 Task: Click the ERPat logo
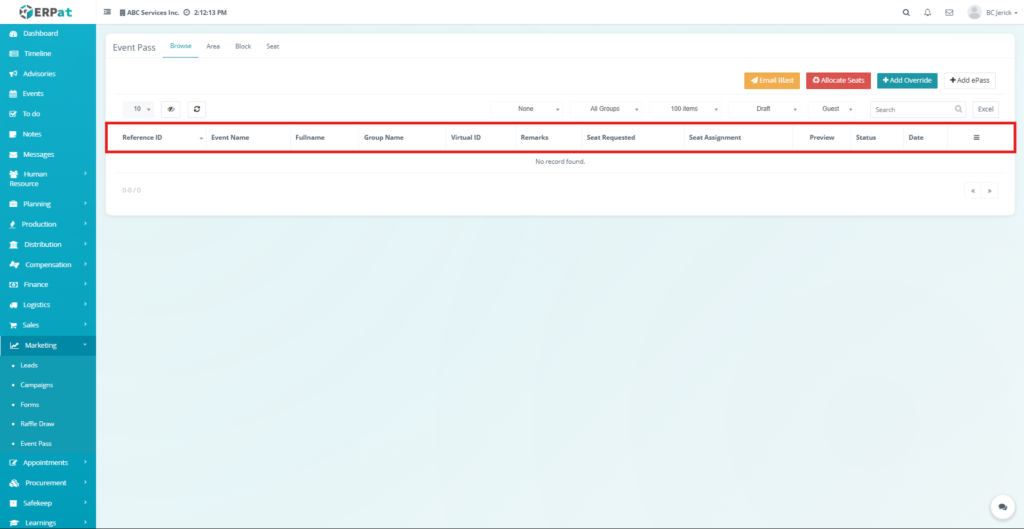pos(46,12)
